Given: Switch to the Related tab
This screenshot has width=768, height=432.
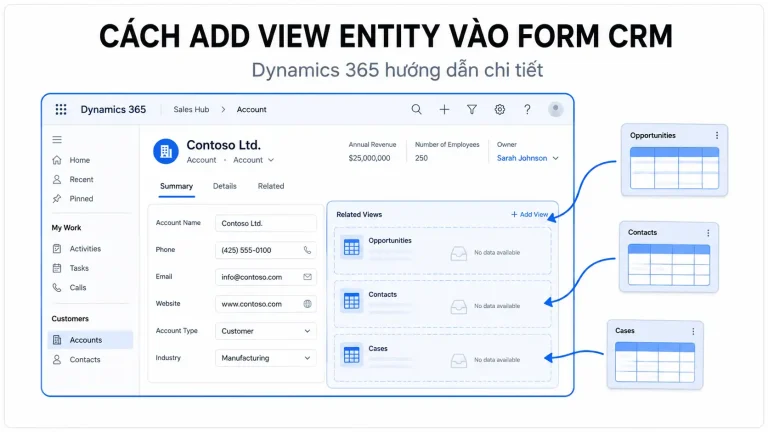Looking at the screenshot, I should [271, 186].
